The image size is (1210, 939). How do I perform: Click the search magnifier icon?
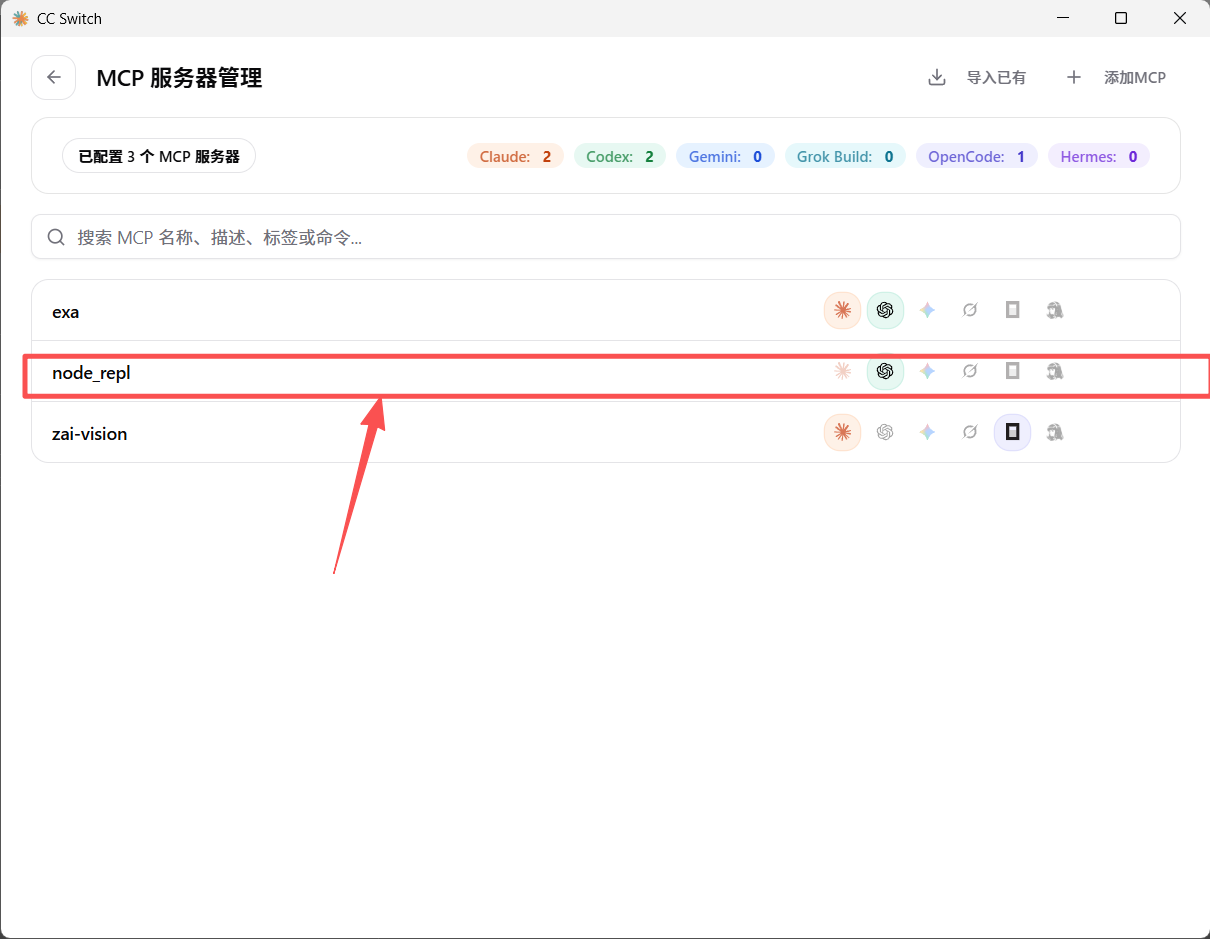pos(56,237)
